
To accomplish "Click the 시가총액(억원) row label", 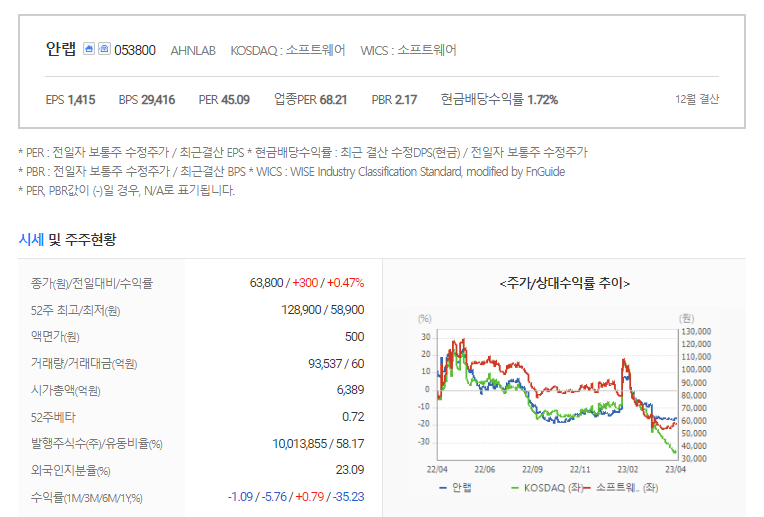I will 65,390.
